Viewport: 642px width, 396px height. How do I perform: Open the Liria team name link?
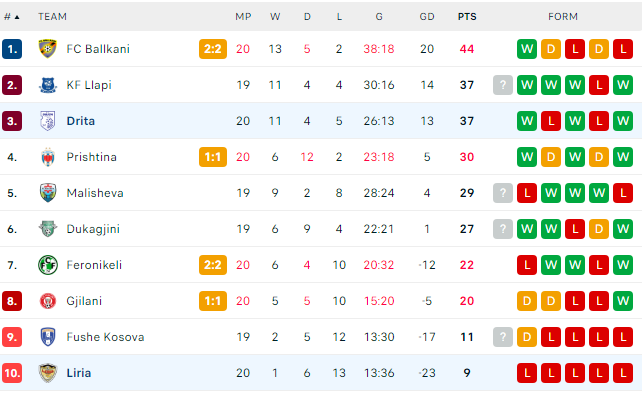tap(79, 373)
